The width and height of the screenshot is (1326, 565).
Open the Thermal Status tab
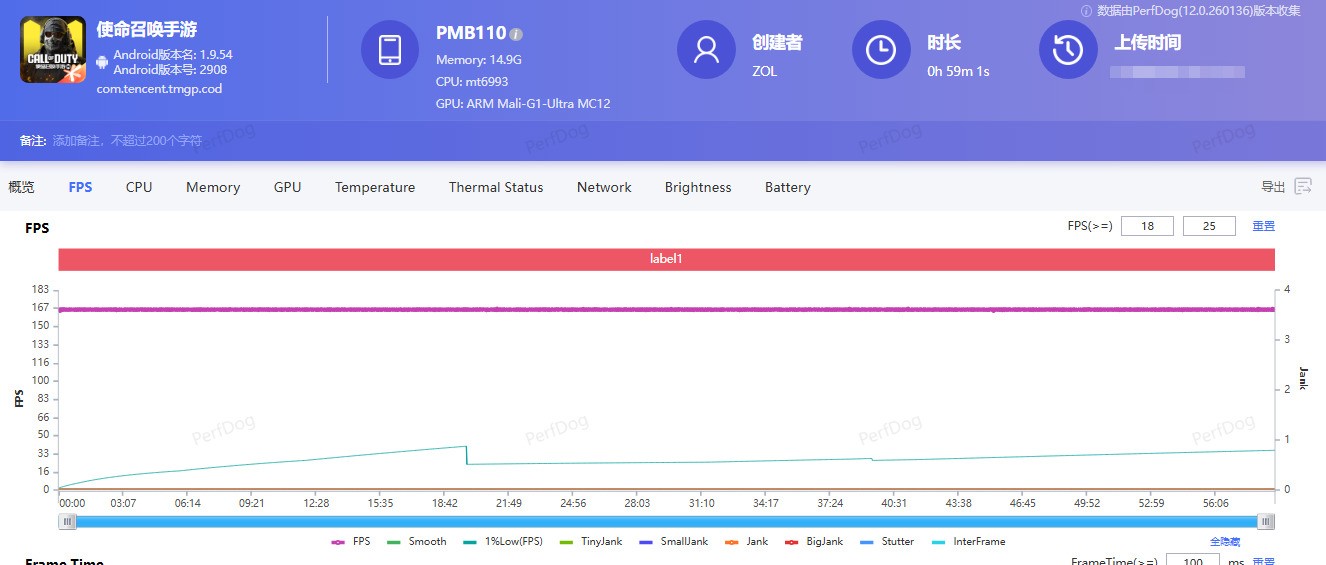(496, 187)
